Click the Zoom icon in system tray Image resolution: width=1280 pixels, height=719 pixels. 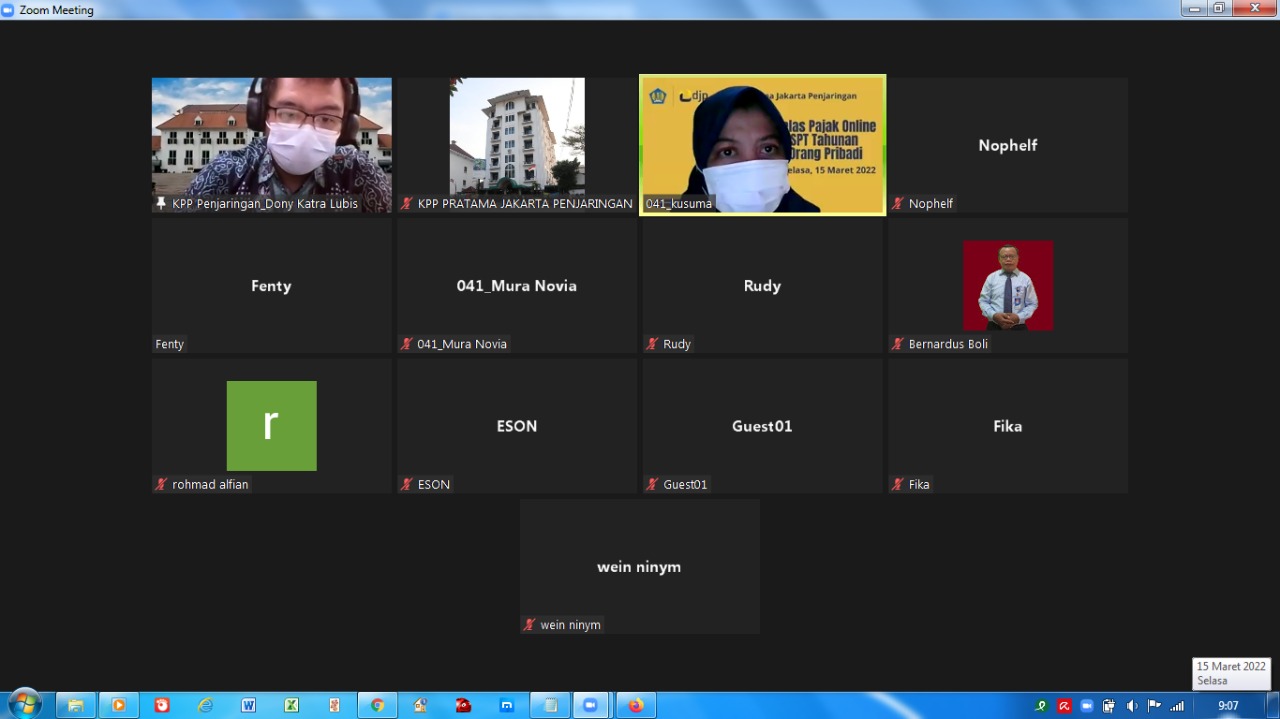point(1087,706)
